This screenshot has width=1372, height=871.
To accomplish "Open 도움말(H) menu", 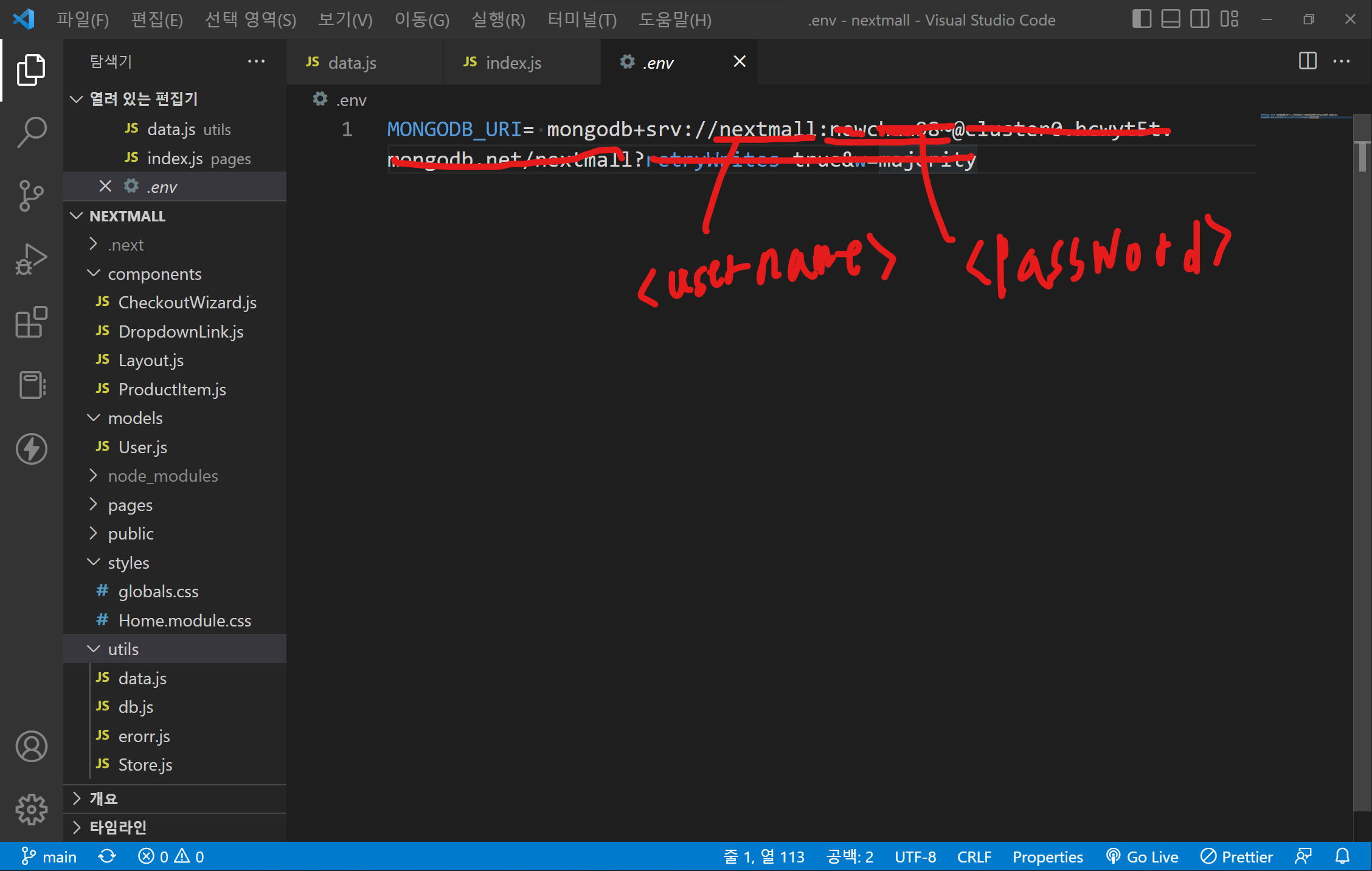I will tap(675, 19).
